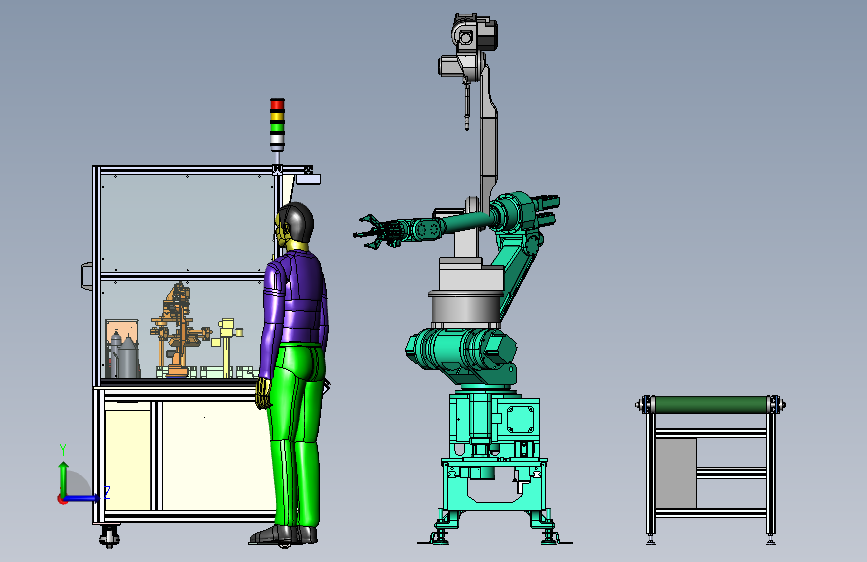Pick the yellow fixture inside the enclosure
867x562 pixels.
click(x=226, y=346)
